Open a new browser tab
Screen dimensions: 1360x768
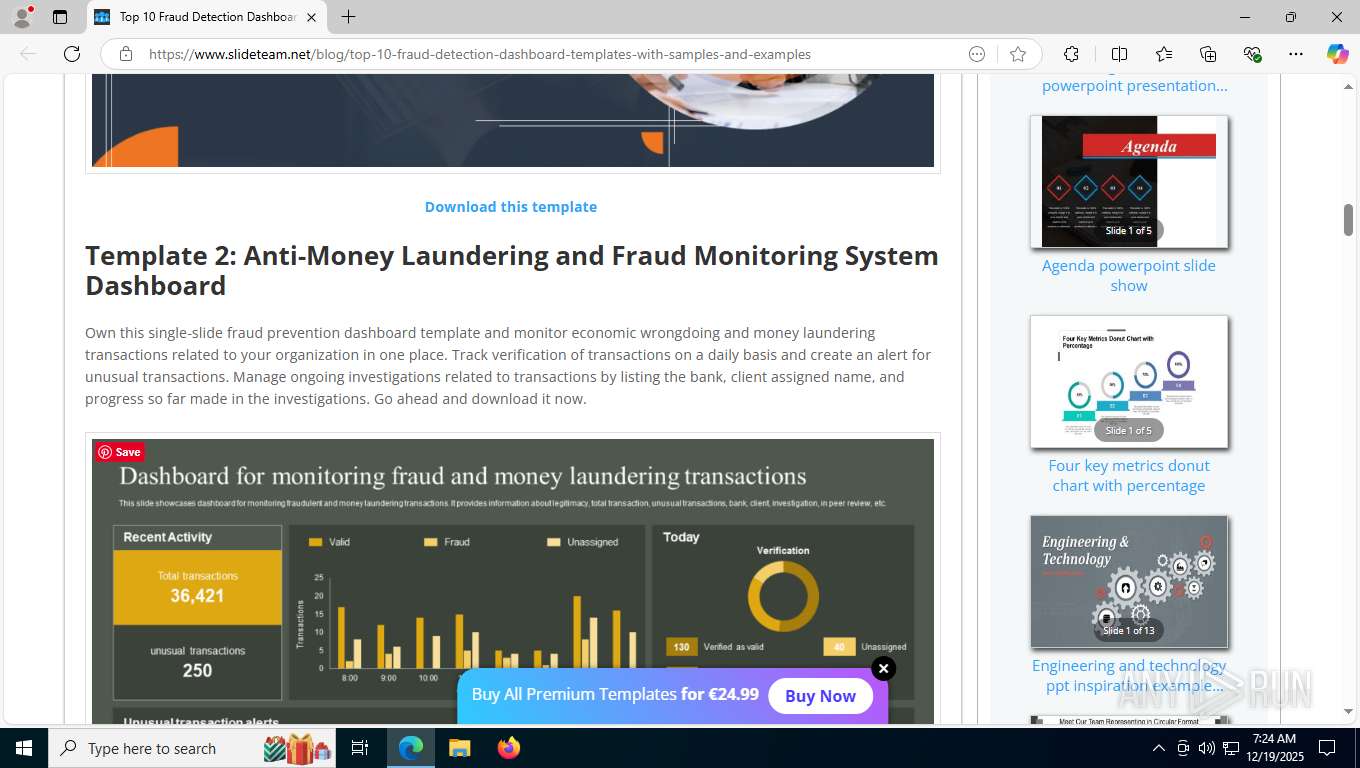[x=348, y=17]
